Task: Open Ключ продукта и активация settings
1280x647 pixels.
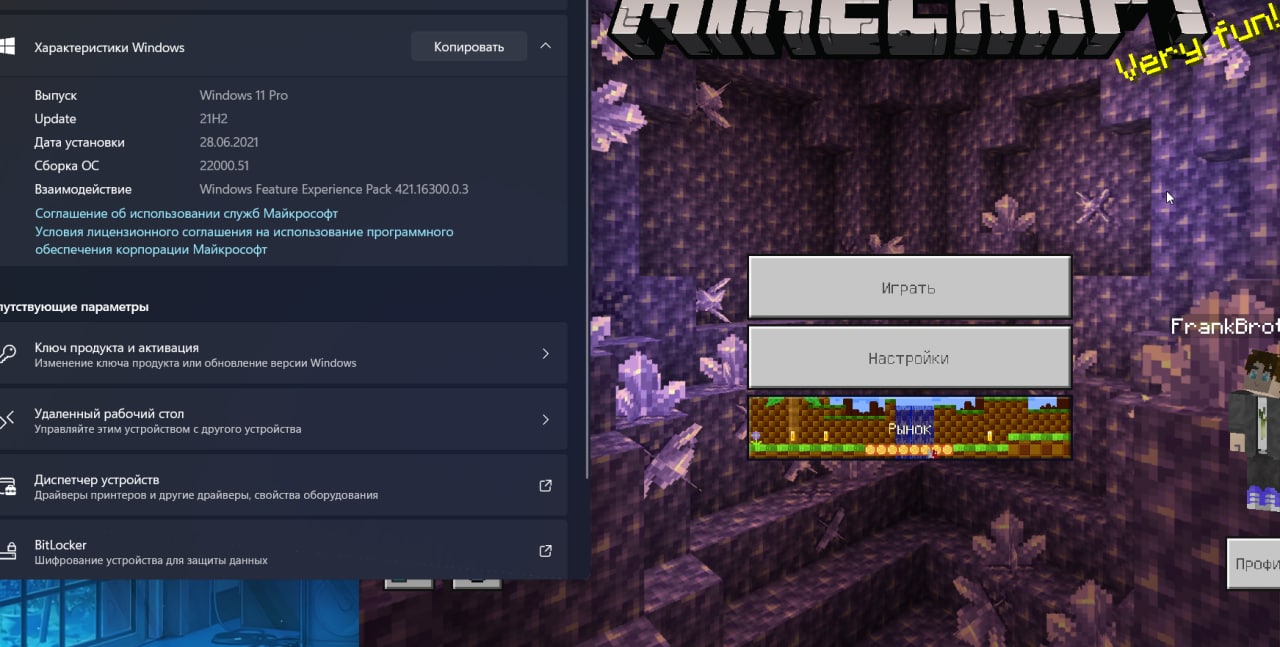Action: click(x=283, y=354)
